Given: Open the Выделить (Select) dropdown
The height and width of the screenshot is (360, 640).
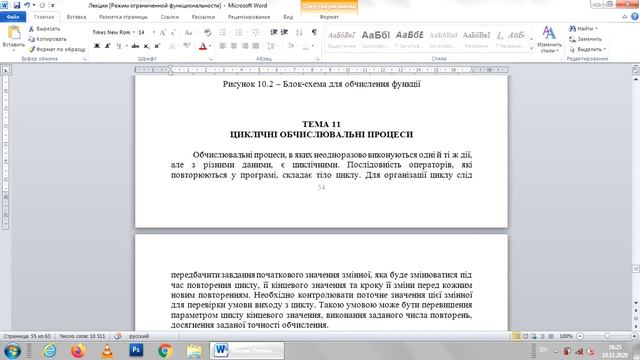Looking at the screenshot, I should coord(588,49).
